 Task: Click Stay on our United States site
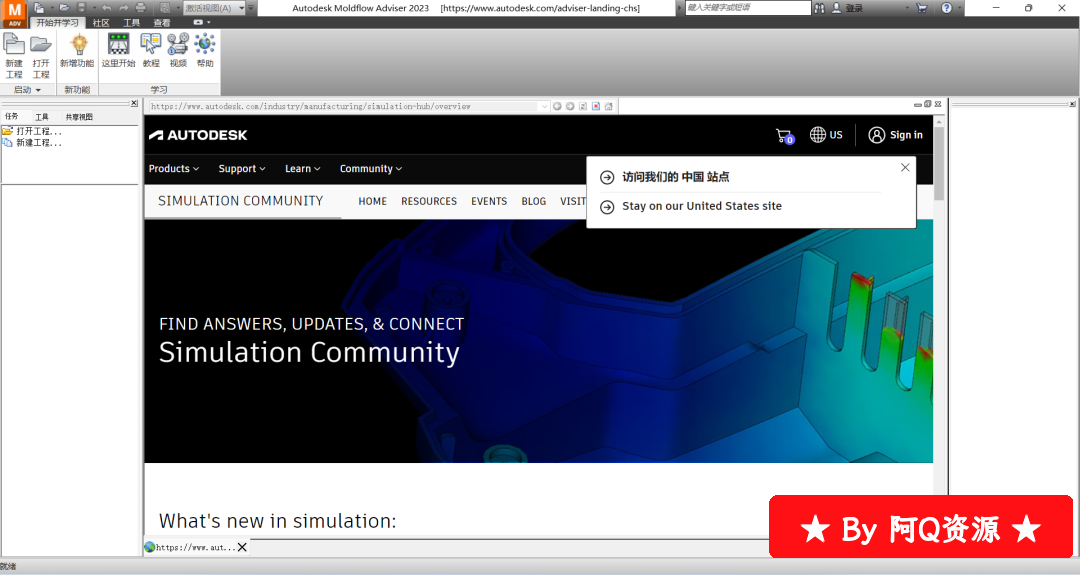tap(702, 206)
